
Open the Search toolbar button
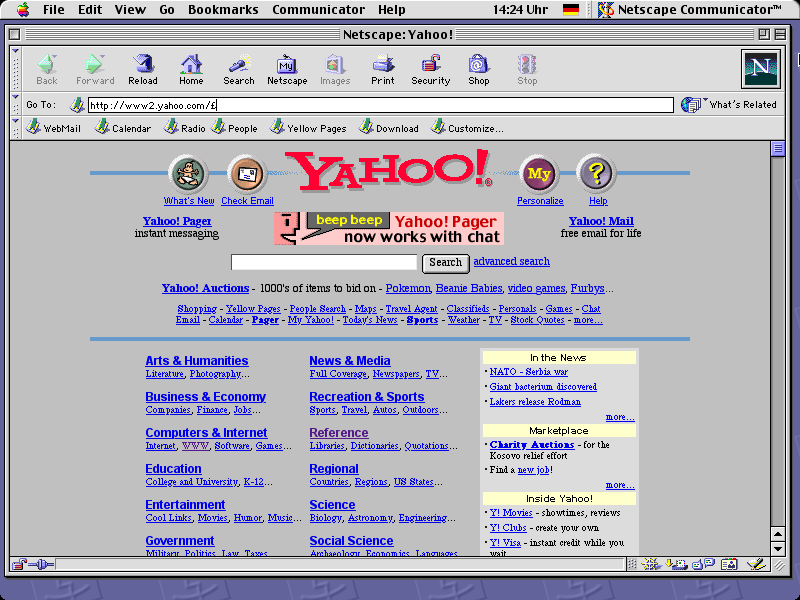click(x=239, y=69)
